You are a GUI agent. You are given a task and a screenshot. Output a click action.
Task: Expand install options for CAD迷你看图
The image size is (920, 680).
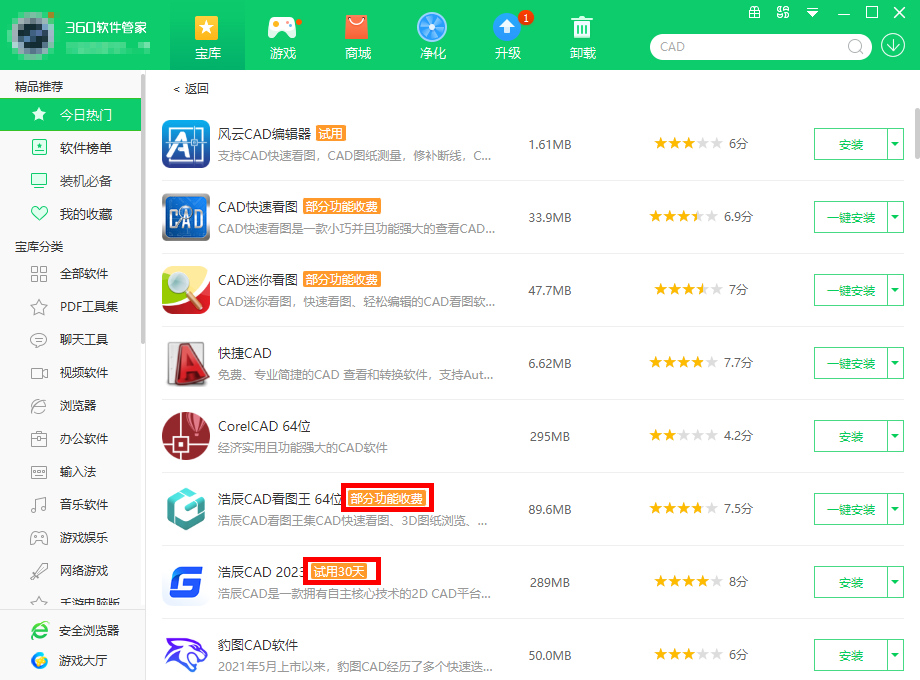895,290
